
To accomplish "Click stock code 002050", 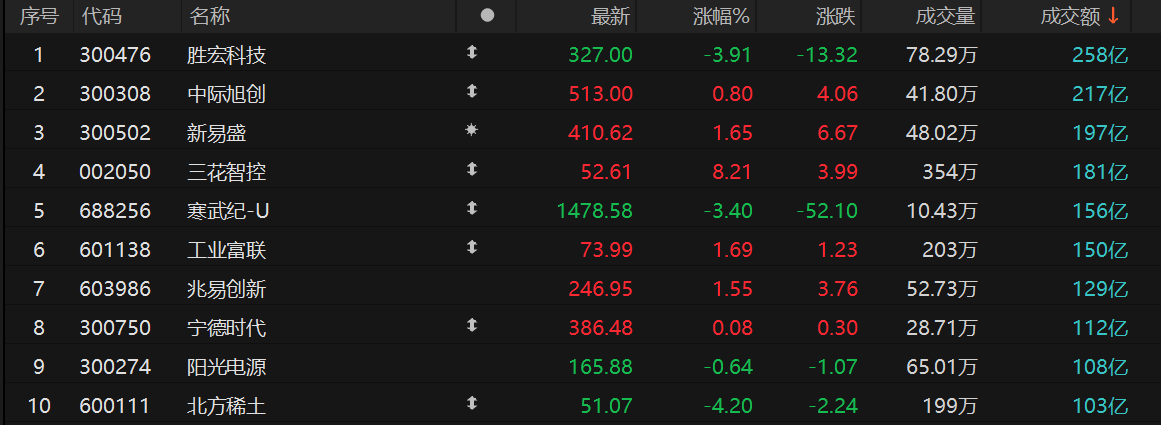I will 115,173.
